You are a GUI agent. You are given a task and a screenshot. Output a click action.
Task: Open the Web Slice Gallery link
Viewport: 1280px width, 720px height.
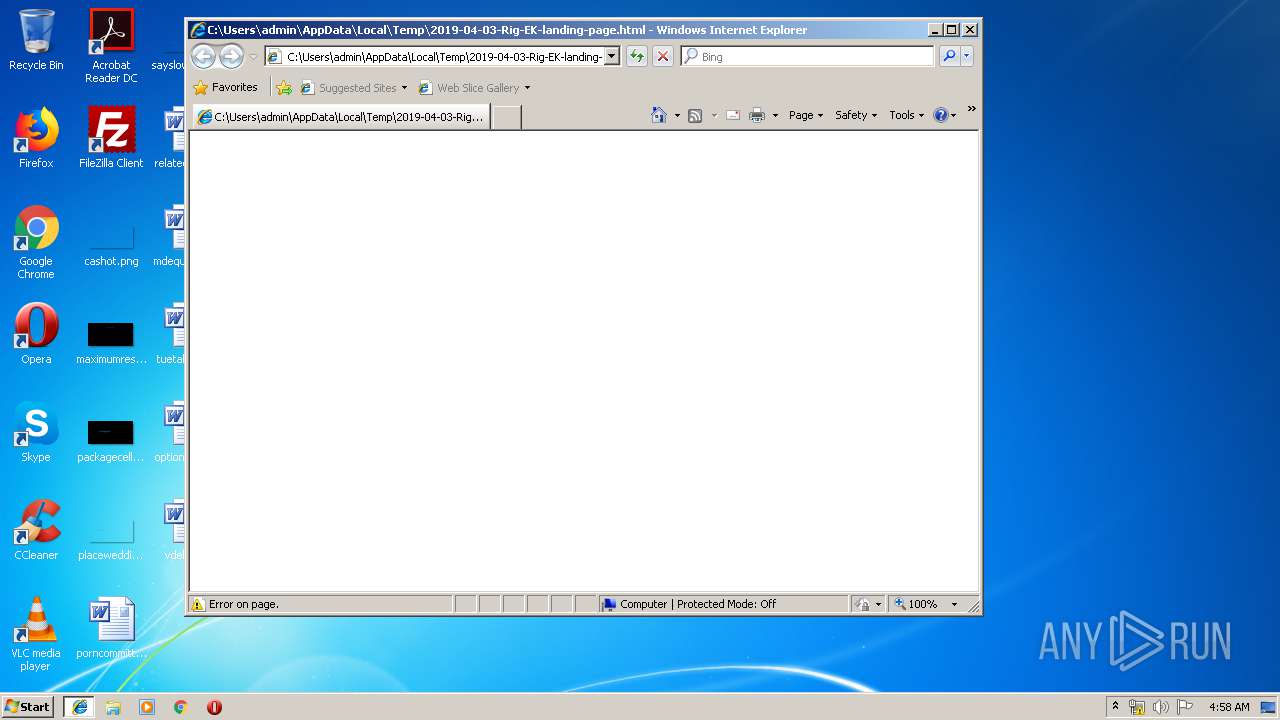coord(474,88)
